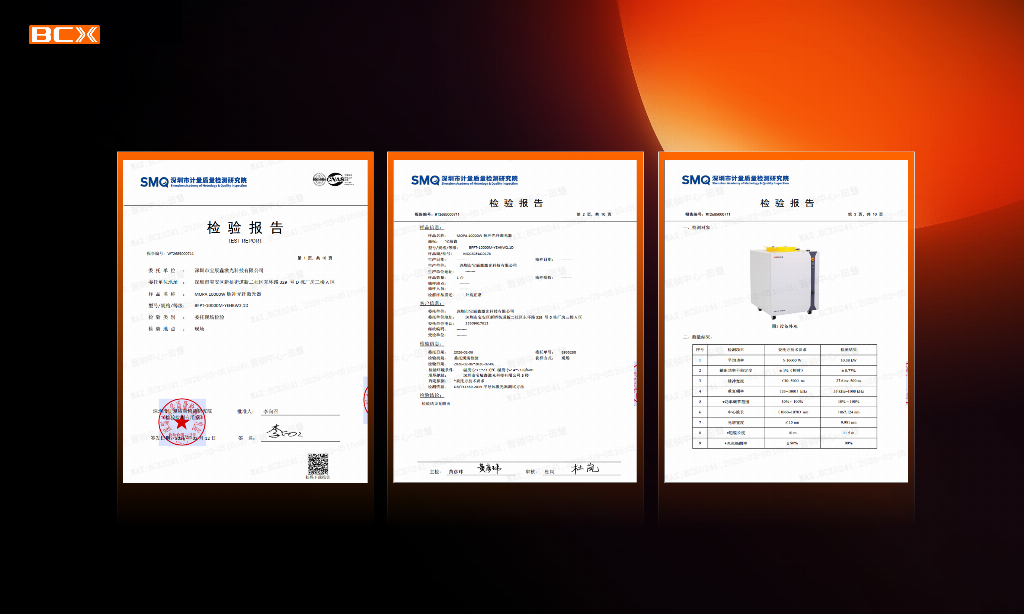Open the third test report page

(x=788, y=320)
